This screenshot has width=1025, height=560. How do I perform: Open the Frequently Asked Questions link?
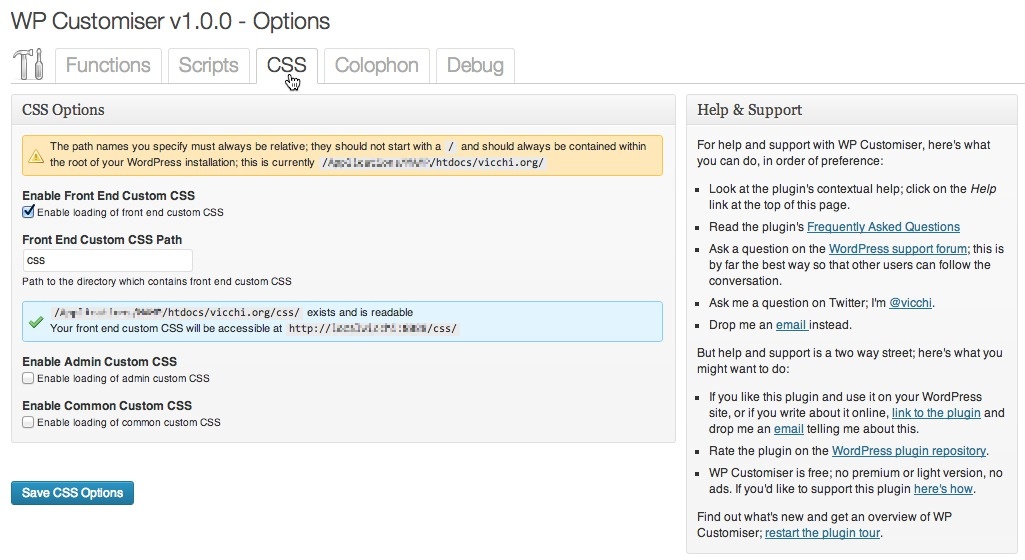coord(883,227)
